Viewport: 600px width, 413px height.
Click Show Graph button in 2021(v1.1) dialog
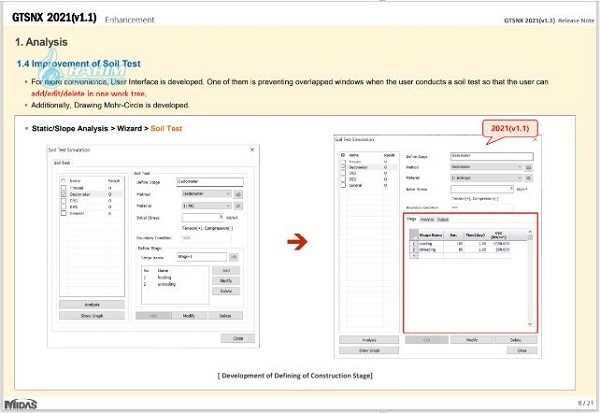point(369,350)
